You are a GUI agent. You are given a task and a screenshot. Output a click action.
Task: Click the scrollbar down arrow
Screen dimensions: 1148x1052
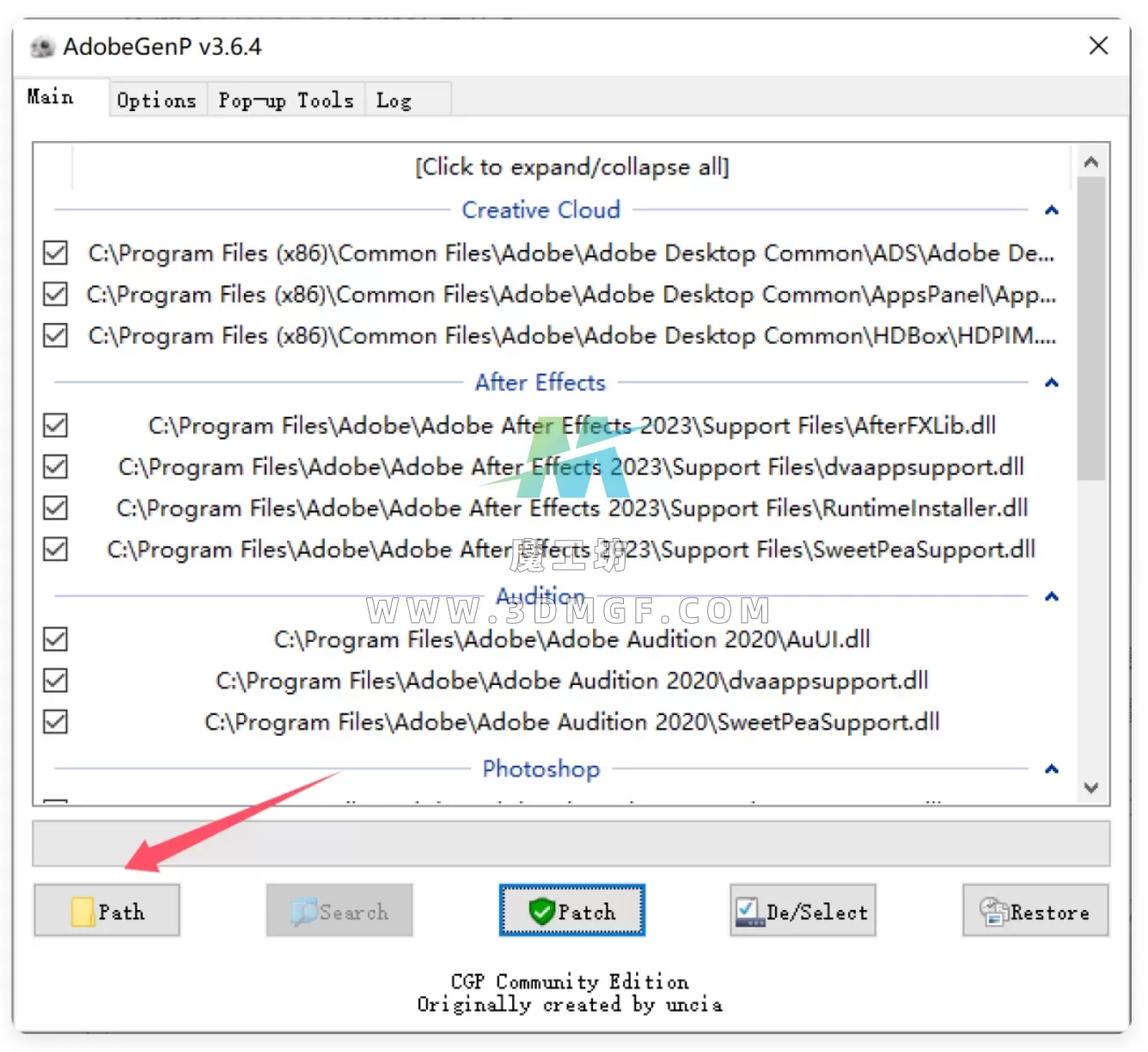click(1091, 787)
